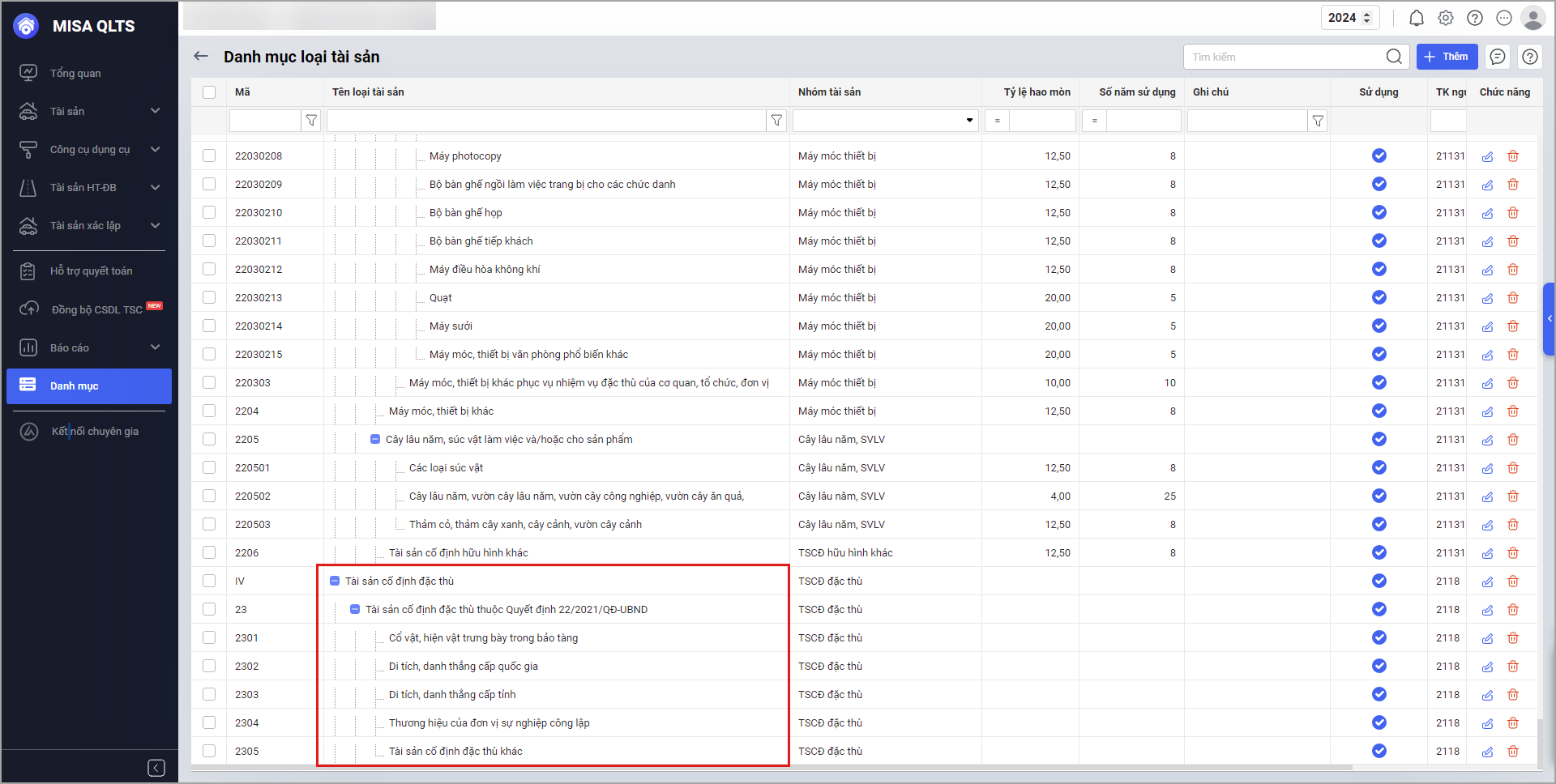Check the row 2304 checkbox
The image size is (1556, 784).
click(209, 722)
